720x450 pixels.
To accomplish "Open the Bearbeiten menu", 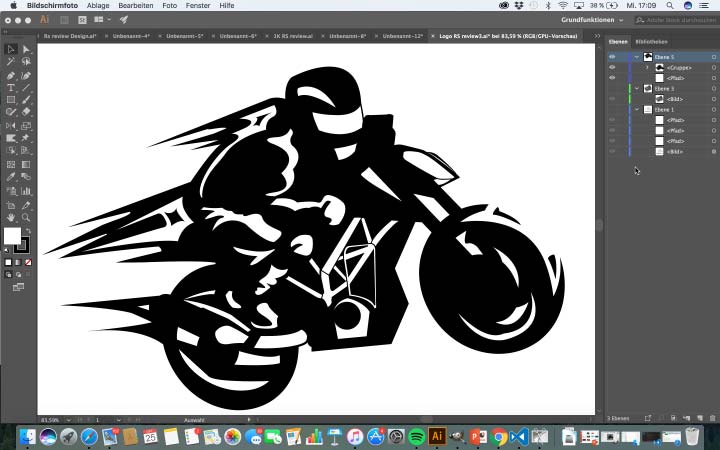I will click(x=136, y=5).
